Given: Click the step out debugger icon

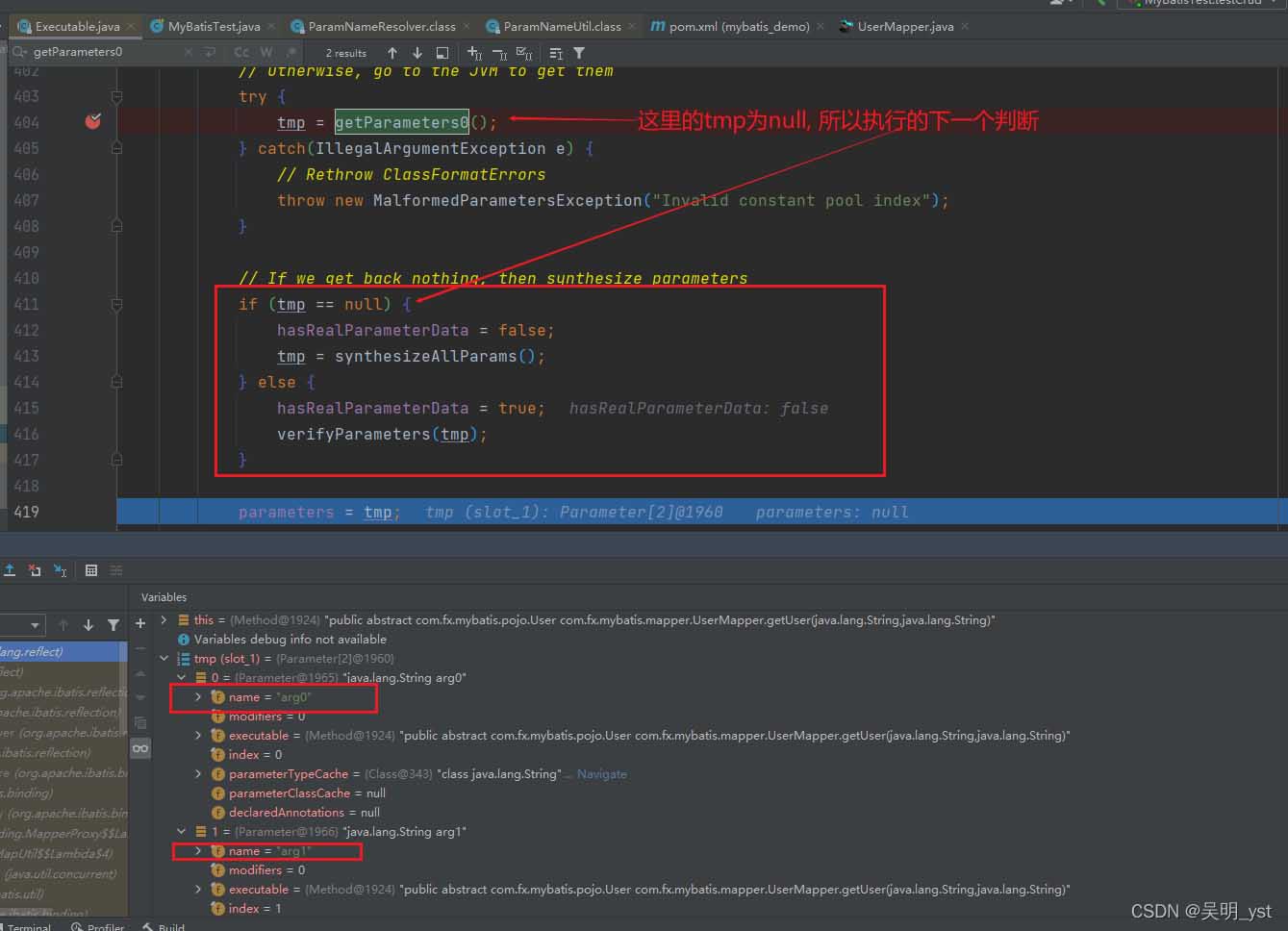Looking at the screenshot, I should click(10, 570).
